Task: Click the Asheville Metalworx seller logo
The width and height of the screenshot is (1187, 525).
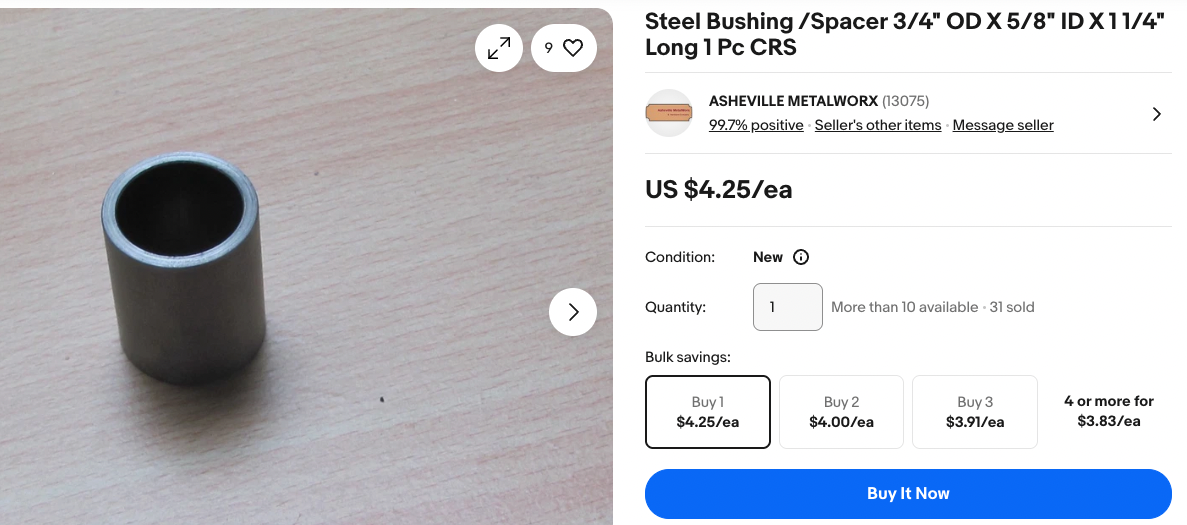Action: [669, 113]
